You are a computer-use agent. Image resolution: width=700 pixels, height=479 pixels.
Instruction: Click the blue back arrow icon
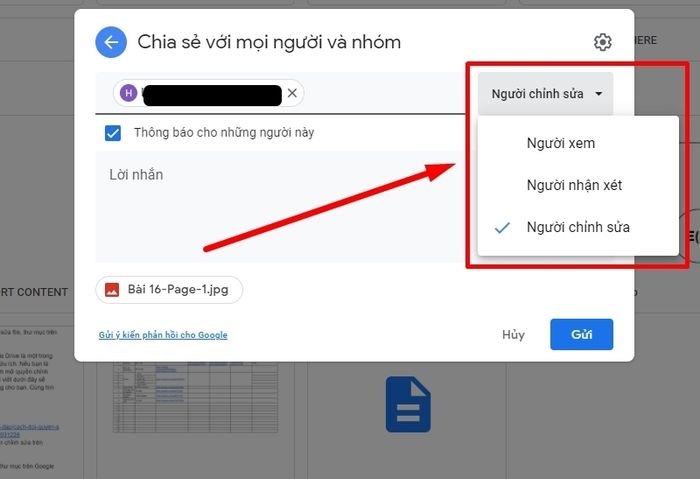point(111,42)
